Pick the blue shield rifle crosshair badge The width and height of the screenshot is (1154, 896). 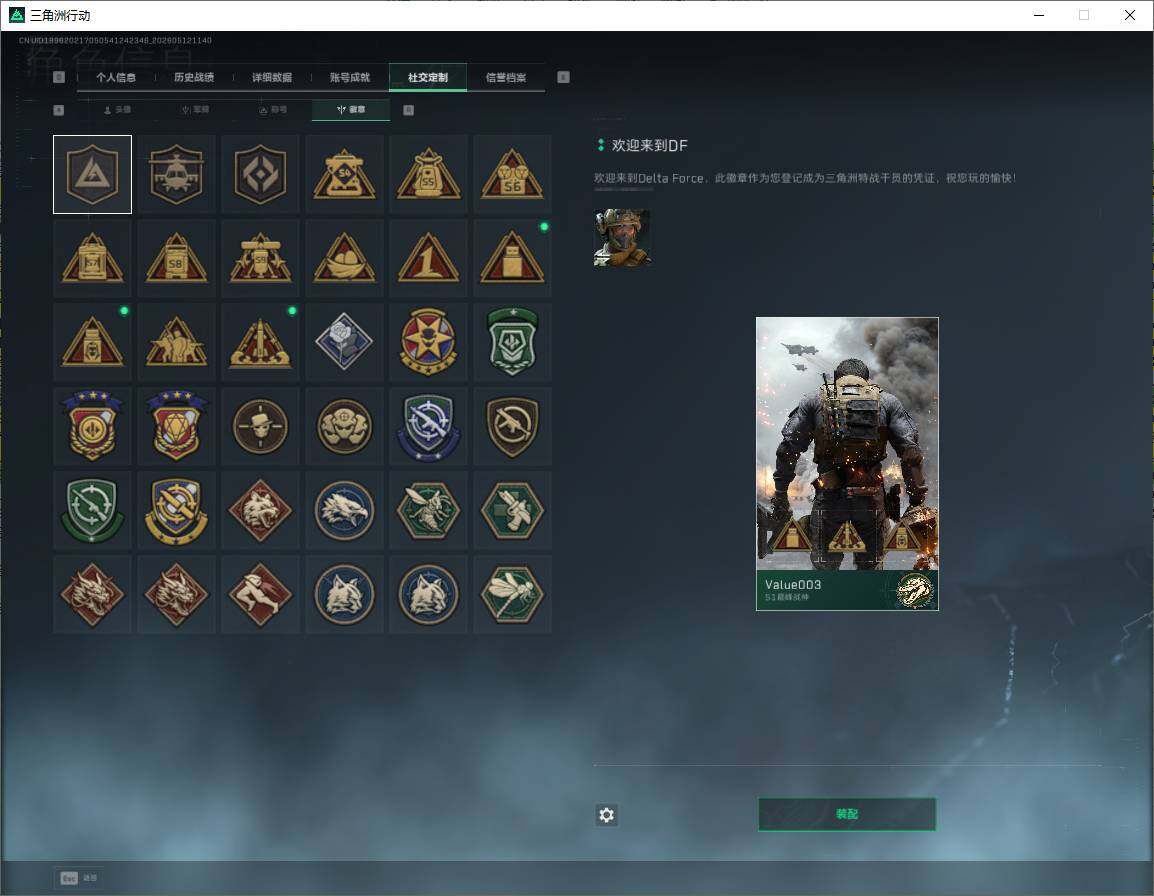click(428, 426)
